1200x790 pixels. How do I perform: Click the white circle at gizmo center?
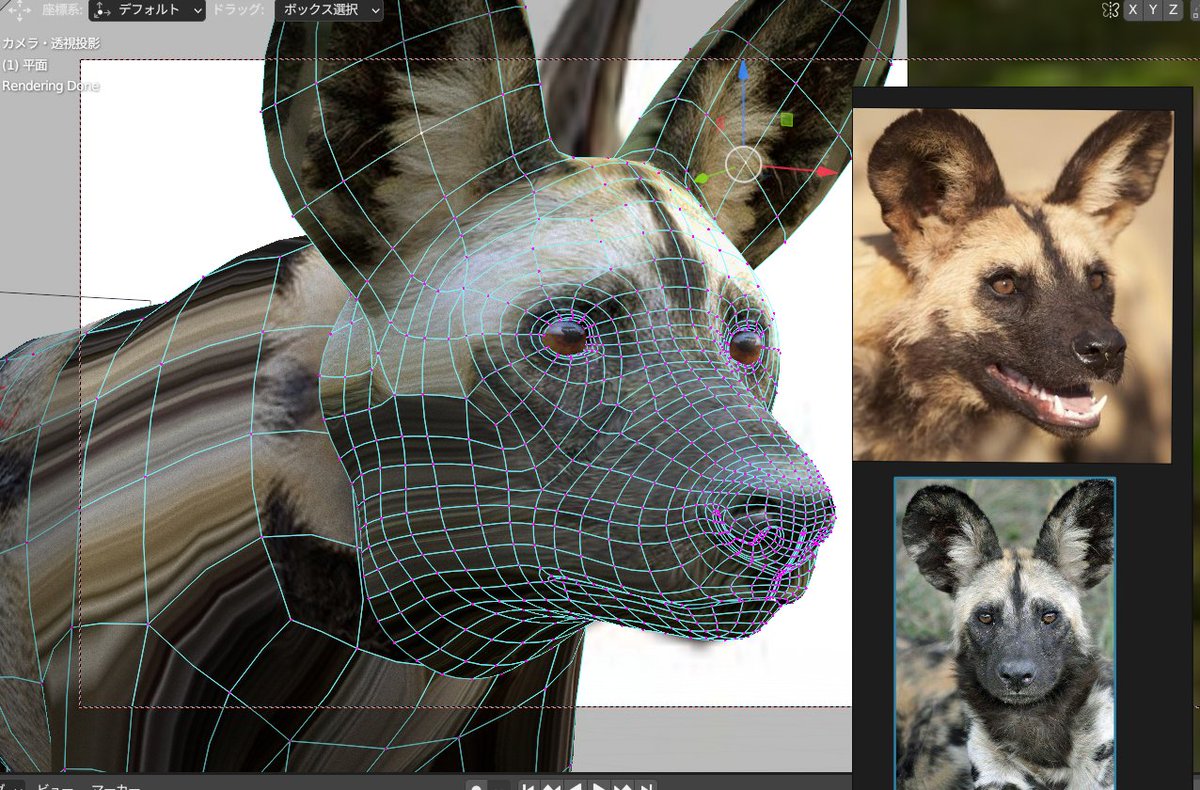[x=743, y=164]
